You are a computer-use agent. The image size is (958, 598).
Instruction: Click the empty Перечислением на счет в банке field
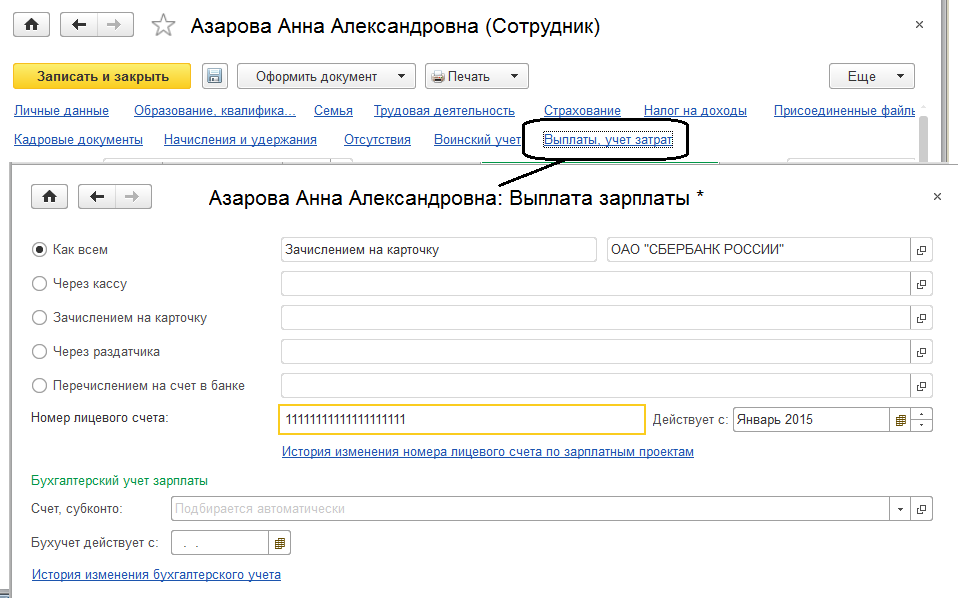click(x=596, y=386)
